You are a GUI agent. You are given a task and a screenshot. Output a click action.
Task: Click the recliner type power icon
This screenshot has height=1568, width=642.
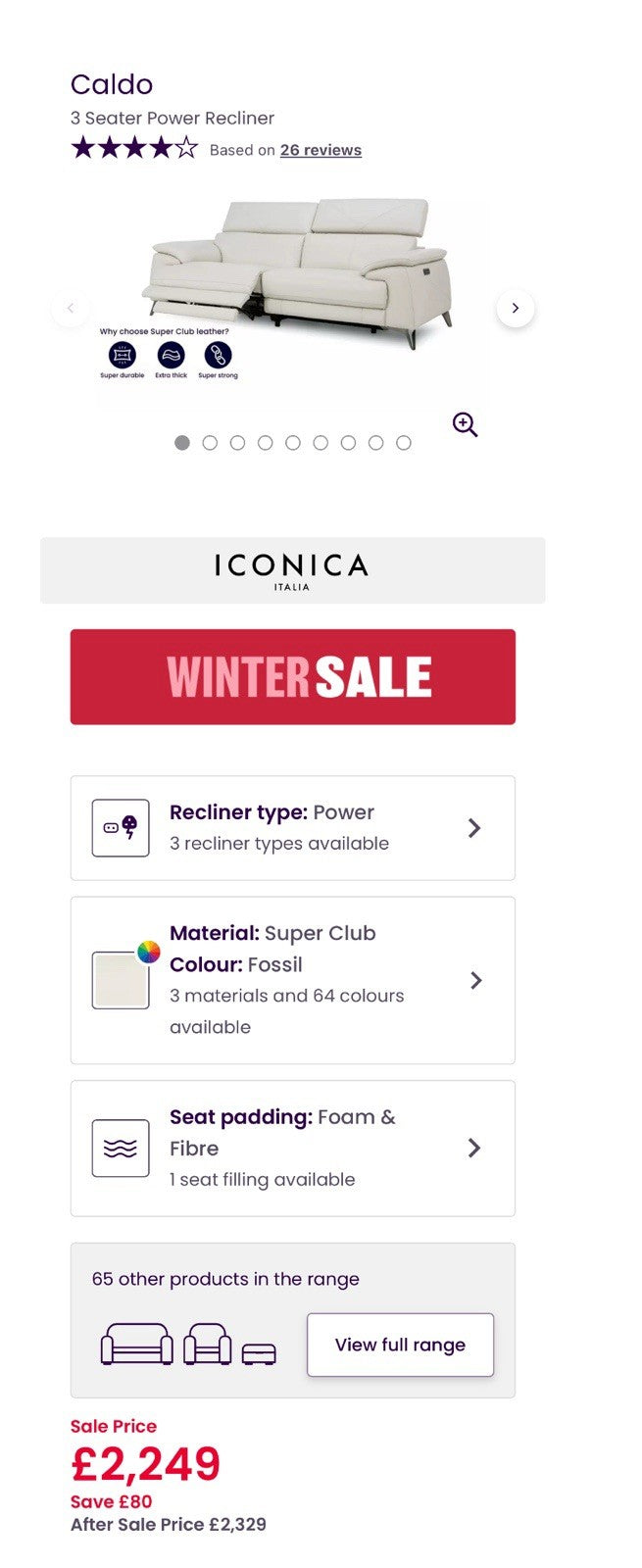click(x=121, y=828)
